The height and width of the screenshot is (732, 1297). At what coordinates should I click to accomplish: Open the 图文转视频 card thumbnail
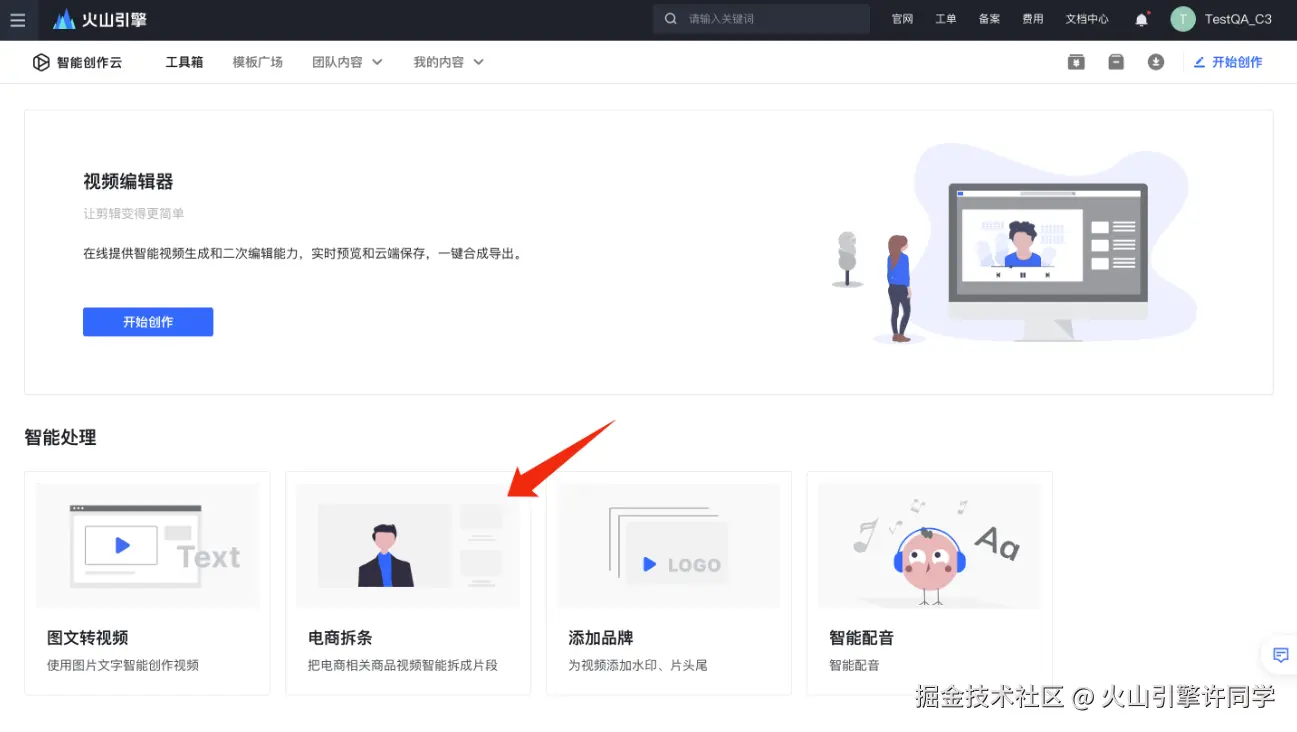pyautogui.click(x=147, y=545)
